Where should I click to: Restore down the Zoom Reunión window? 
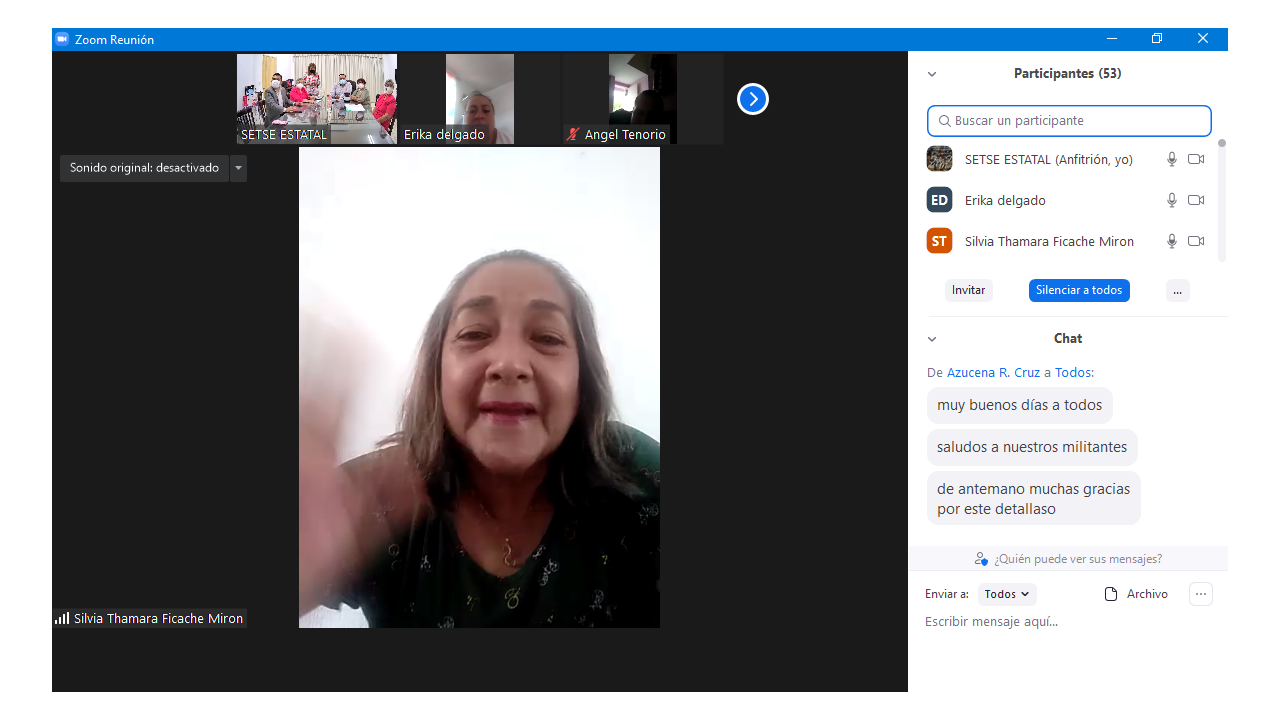tap(1157, 39)
